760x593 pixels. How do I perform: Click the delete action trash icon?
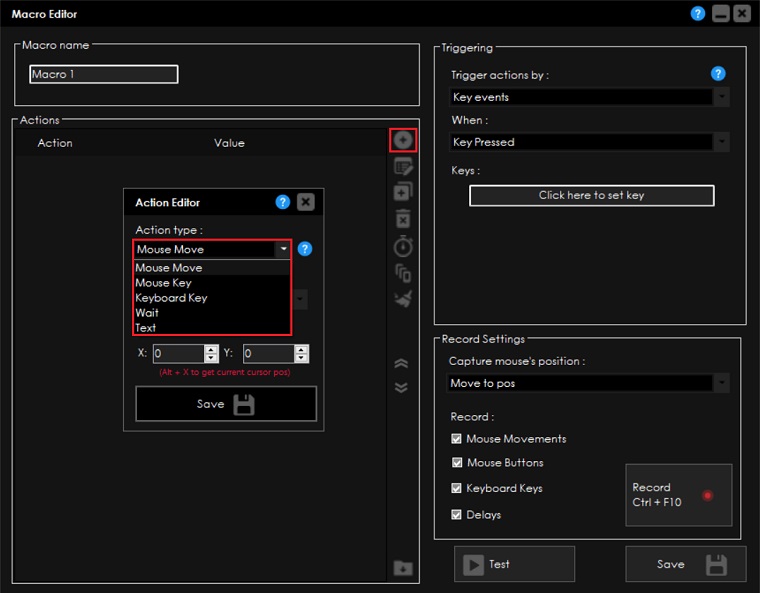coord(403,219)
